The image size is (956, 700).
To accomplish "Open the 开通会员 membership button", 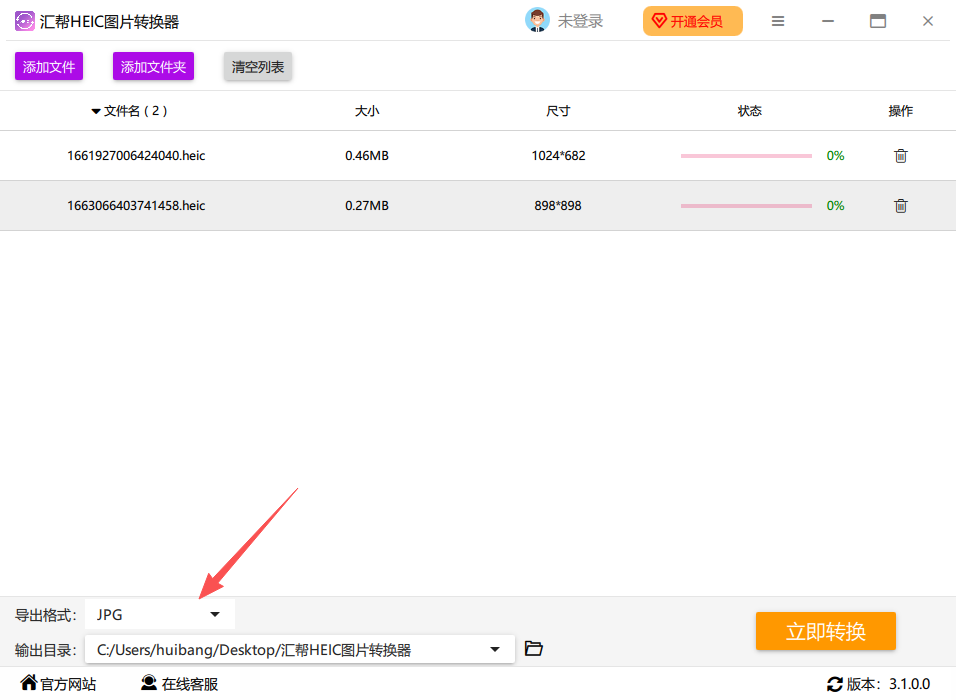I will click(693, 21).
